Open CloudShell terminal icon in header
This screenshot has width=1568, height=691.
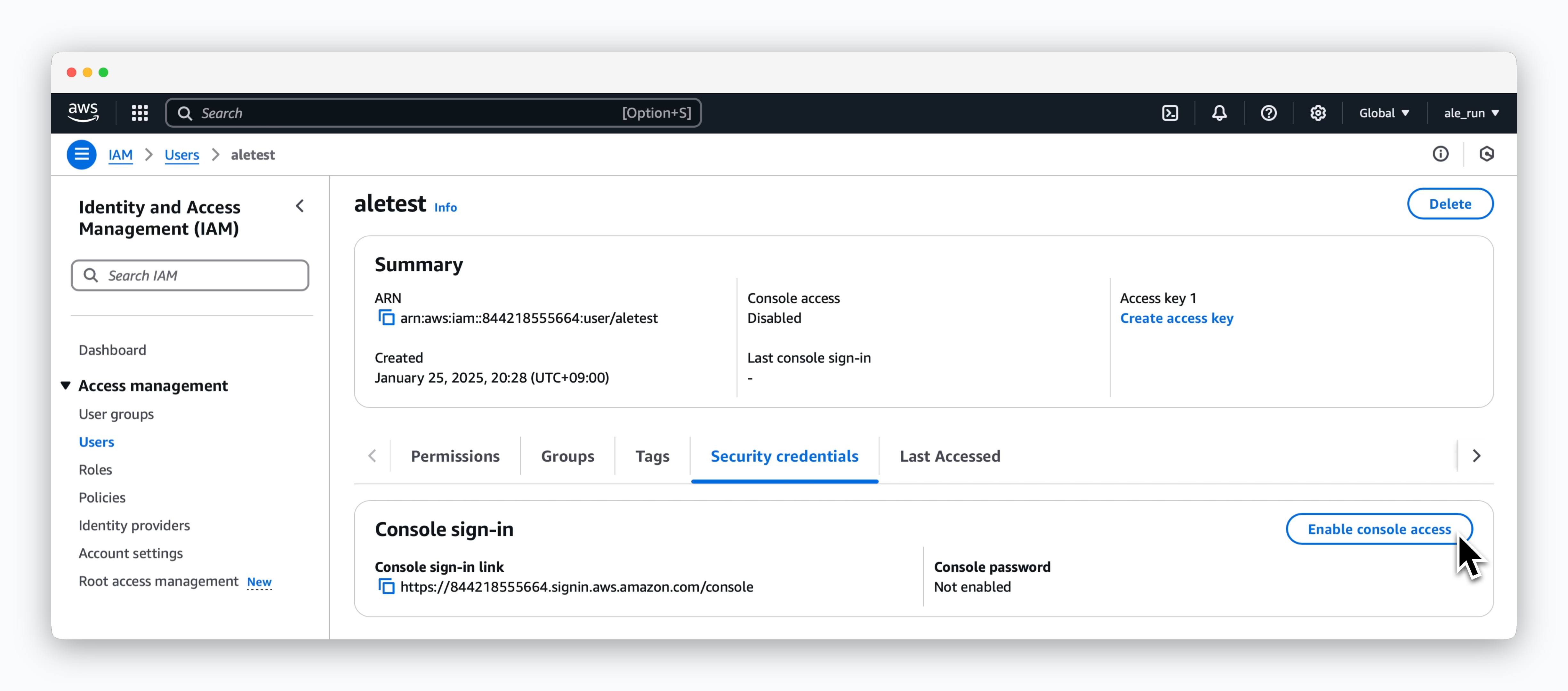click(x=1170, y=113)
